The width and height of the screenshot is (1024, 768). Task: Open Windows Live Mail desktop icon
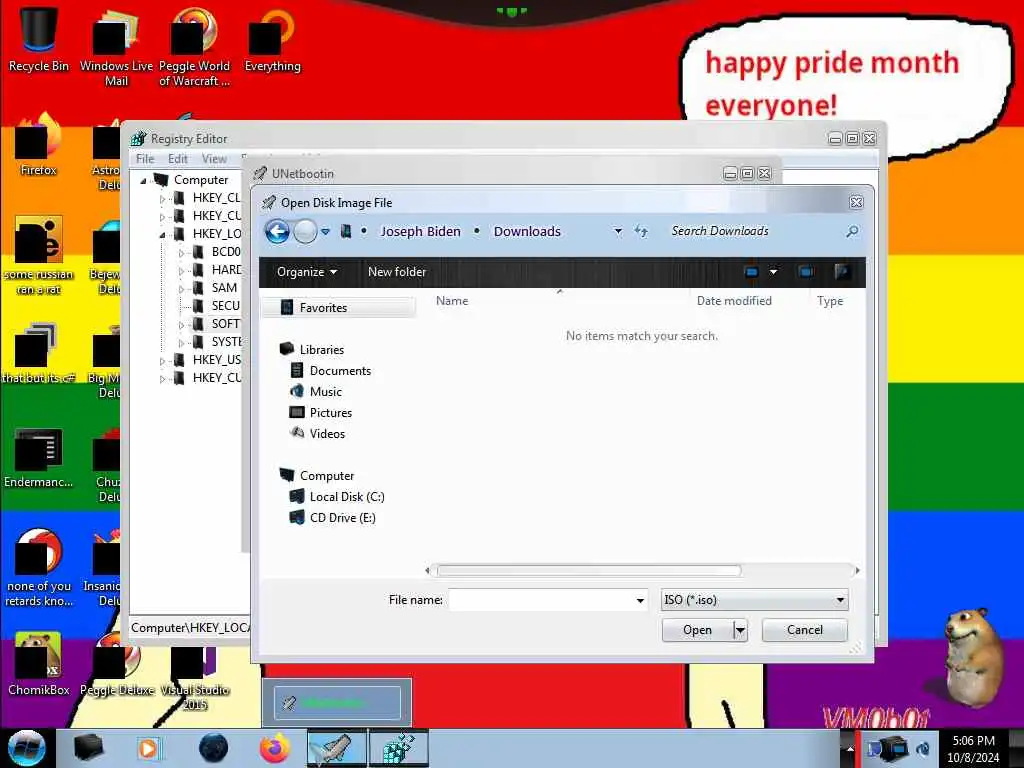pyautogui.click(x=116, y=47)
